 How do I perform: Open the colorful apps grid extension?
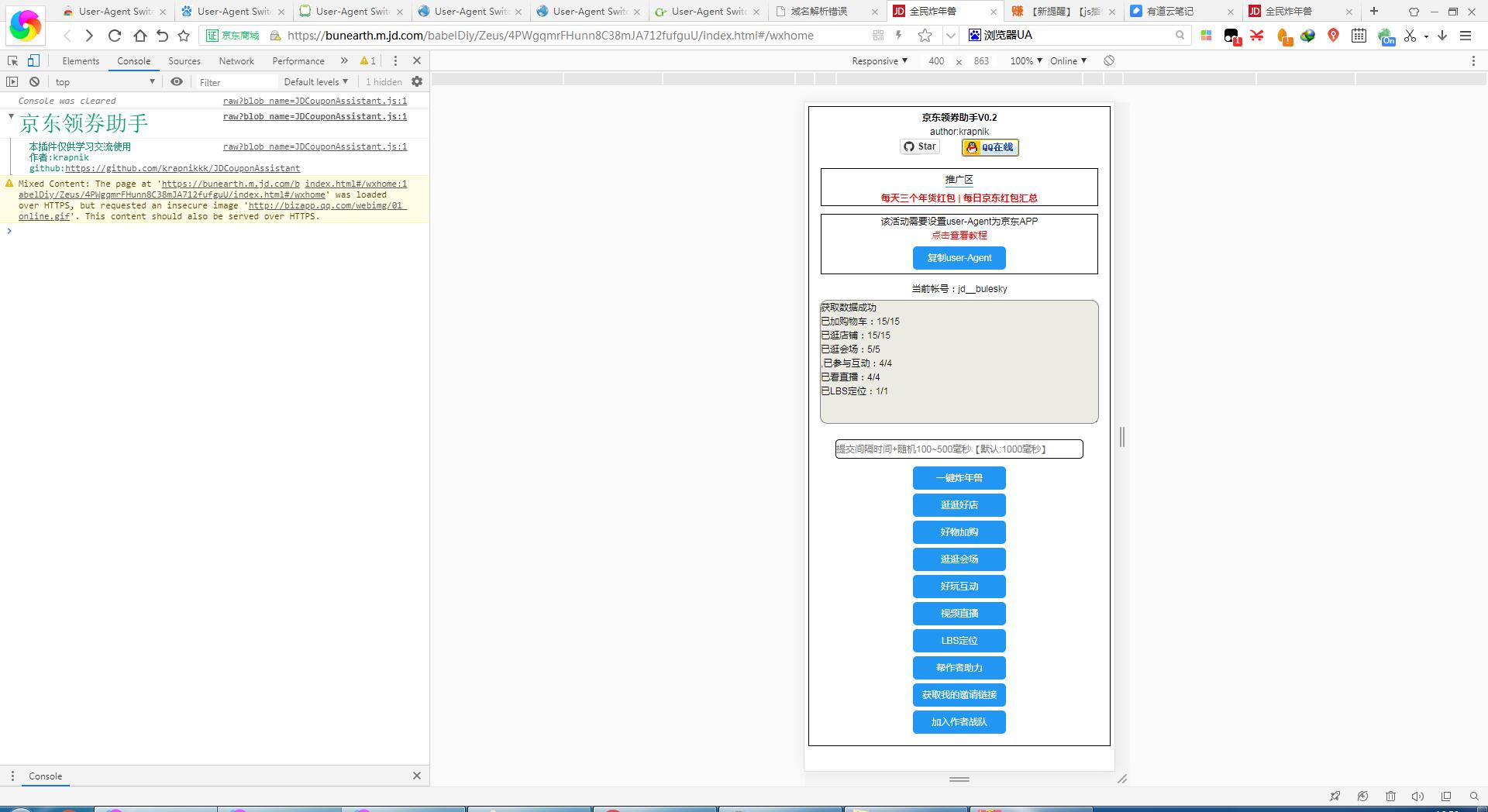pos(1206,36)
